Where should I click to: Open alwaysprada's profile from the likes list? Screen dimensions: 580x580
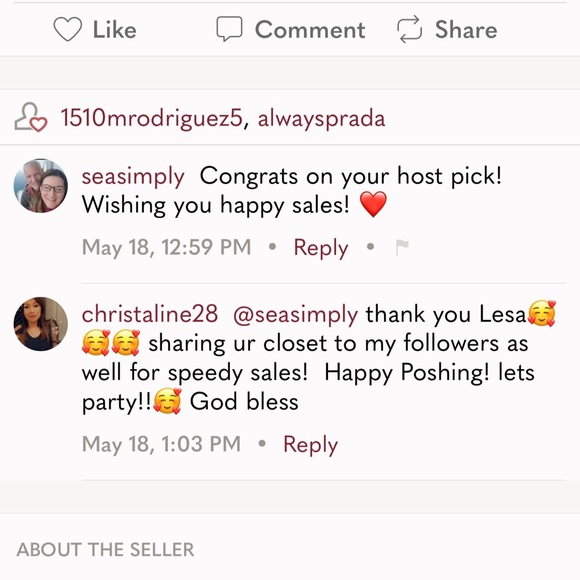[321, 119]
